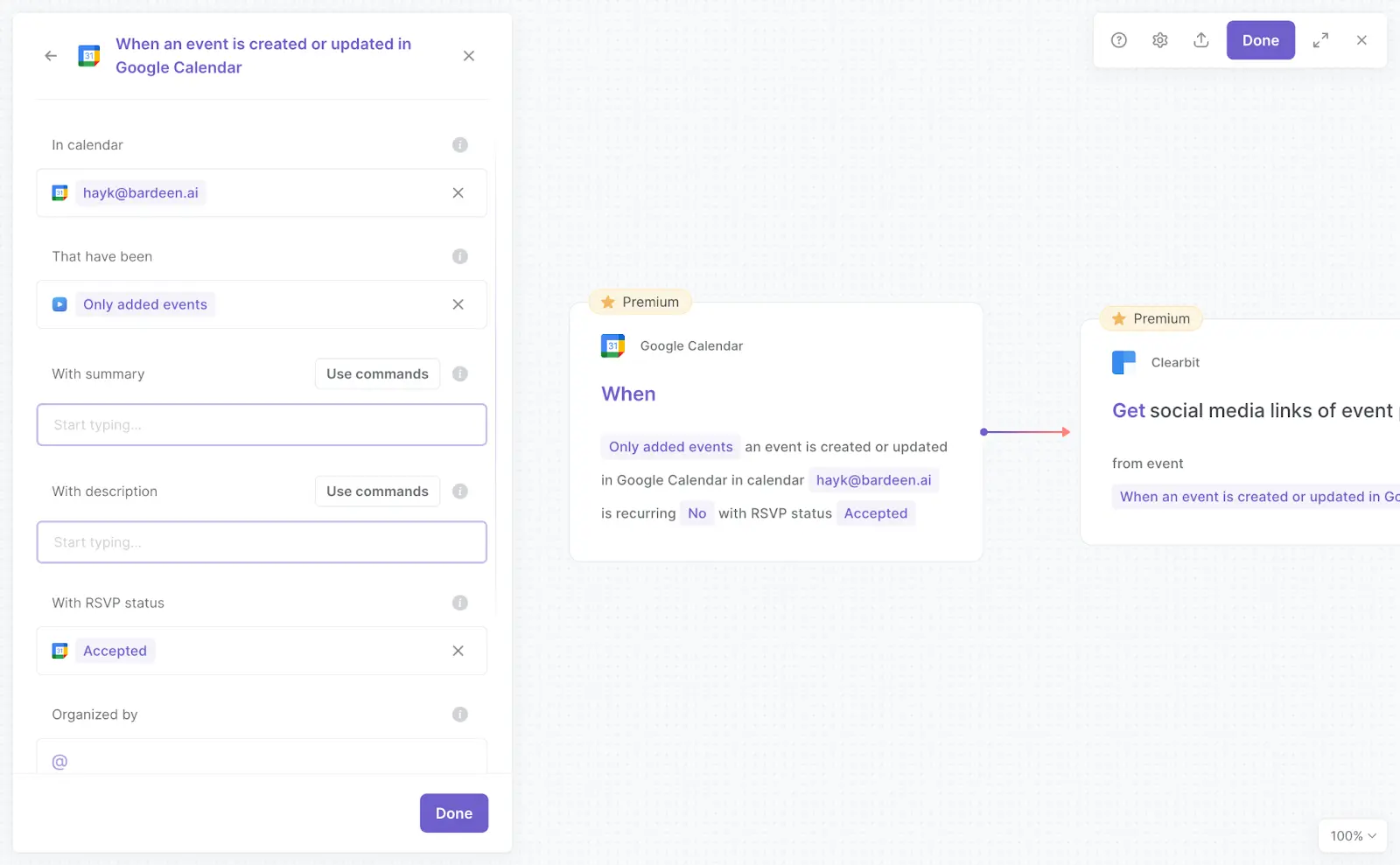Go back using the left arrow icon
The width and height of the screenshot is (1400, 865).
point(51,56)
